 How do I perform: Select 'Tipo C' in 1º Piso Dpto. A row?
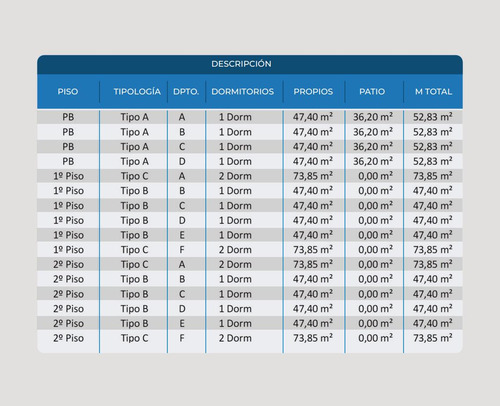click(134, 176)
